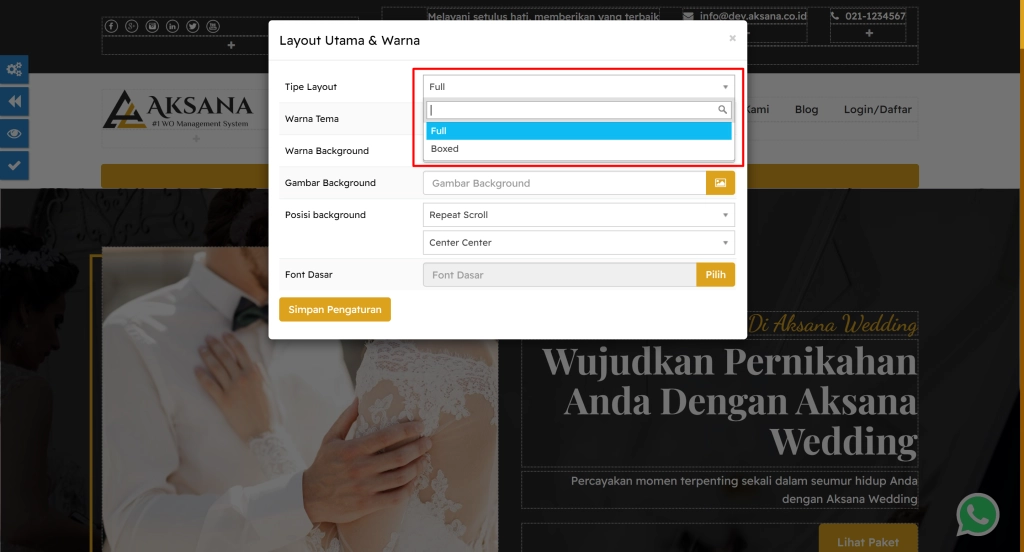Image resolution: width=1024 pixels, height=552 pixels.
Task: Click the Warna Tema label
Action: (x=312, y=119)
